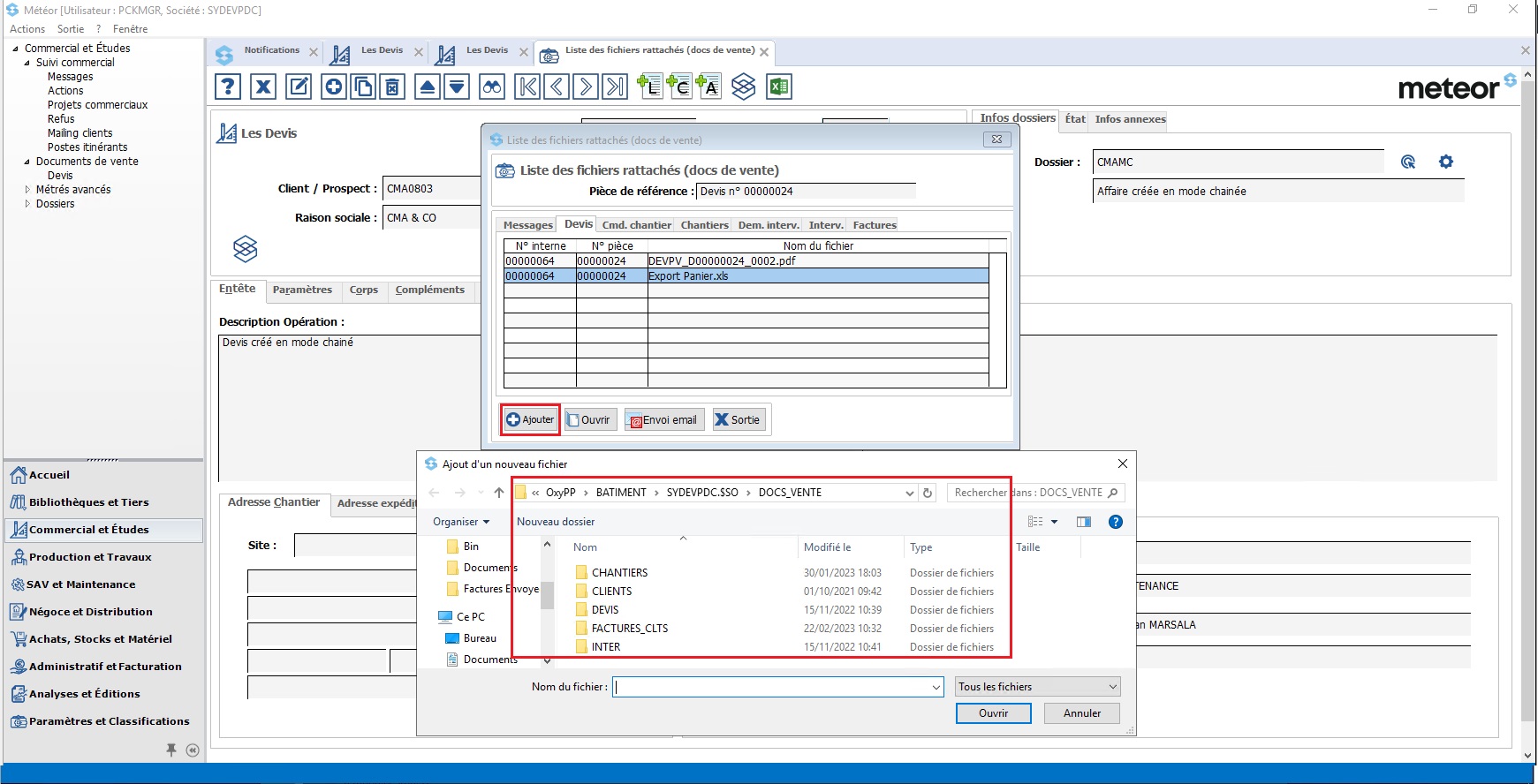Click the Edit pencil toolbar icon
The image size is (1538, 784).
299,87
